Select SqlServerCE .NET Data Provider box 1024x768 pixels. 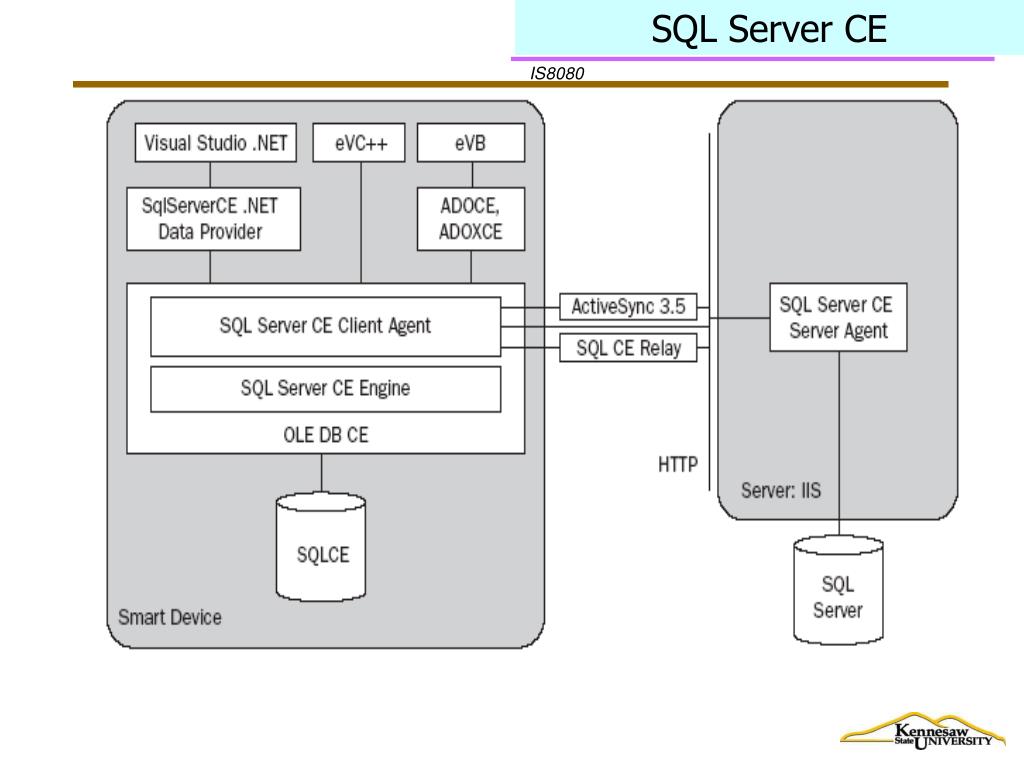pyautogui.click(x=214, y=219)
